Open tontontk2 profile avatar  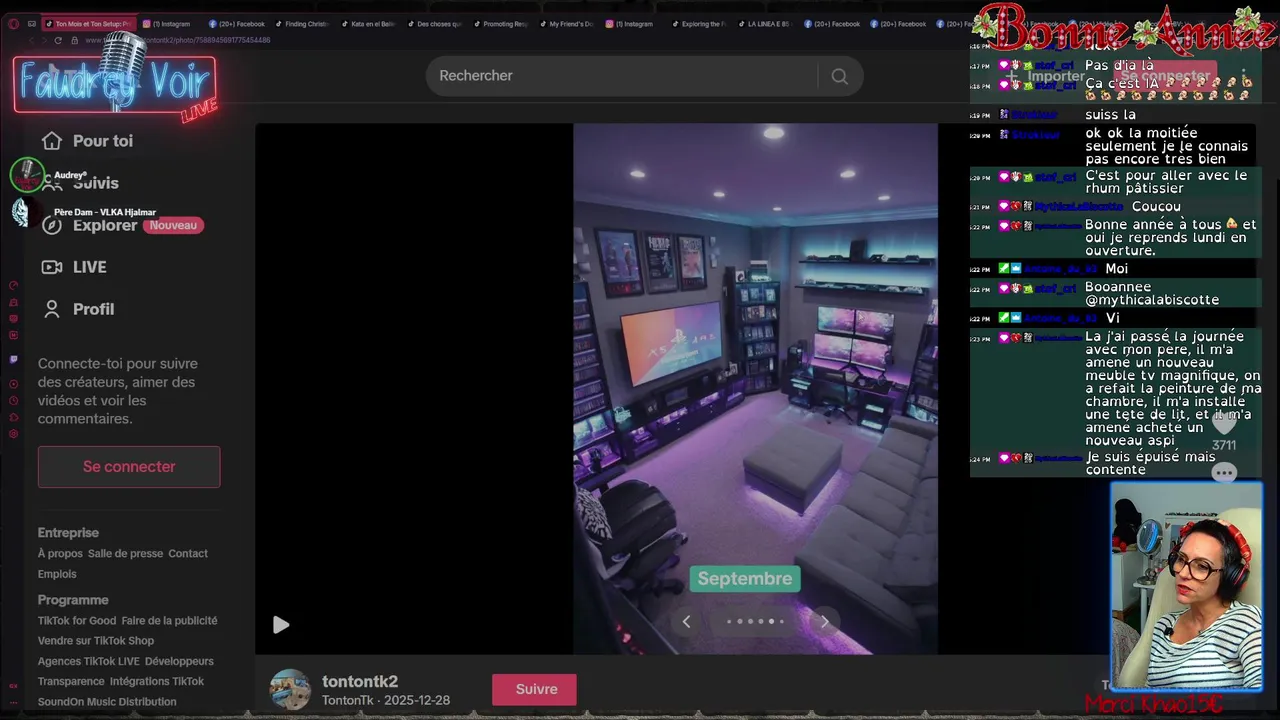(x=290, y=690)
